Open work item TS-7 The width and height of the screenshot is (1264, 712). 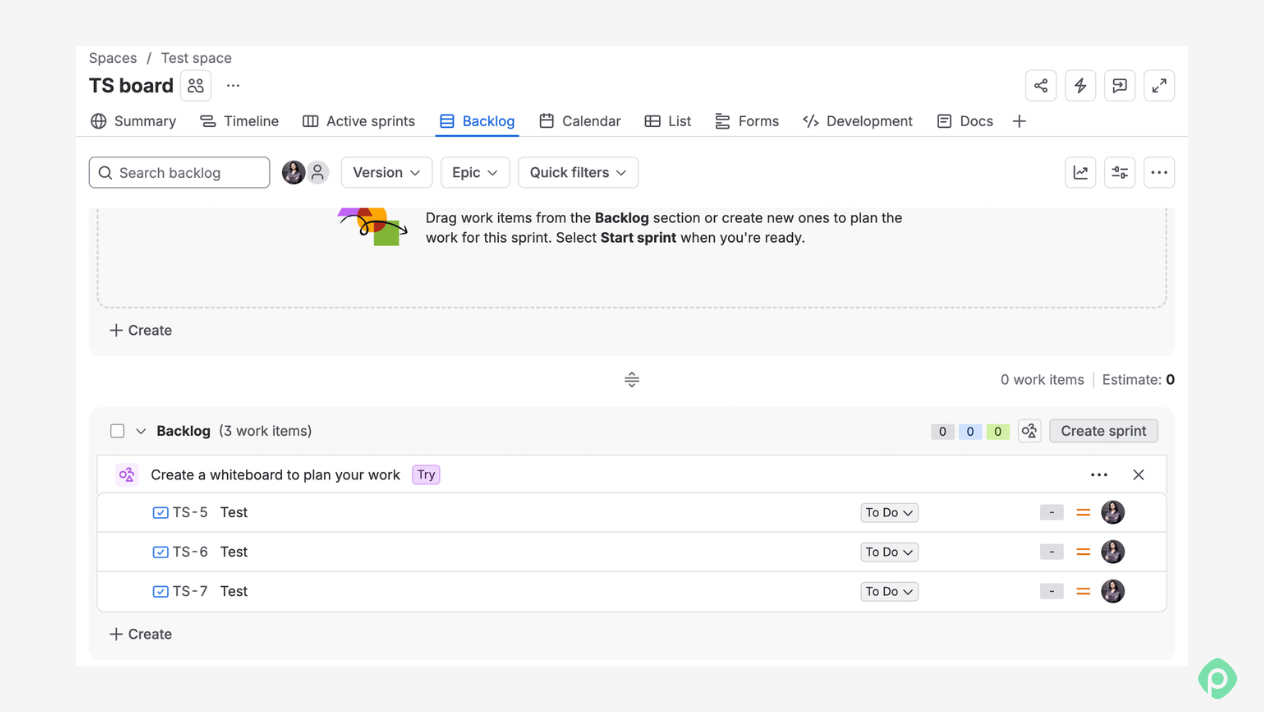[190, 591]
